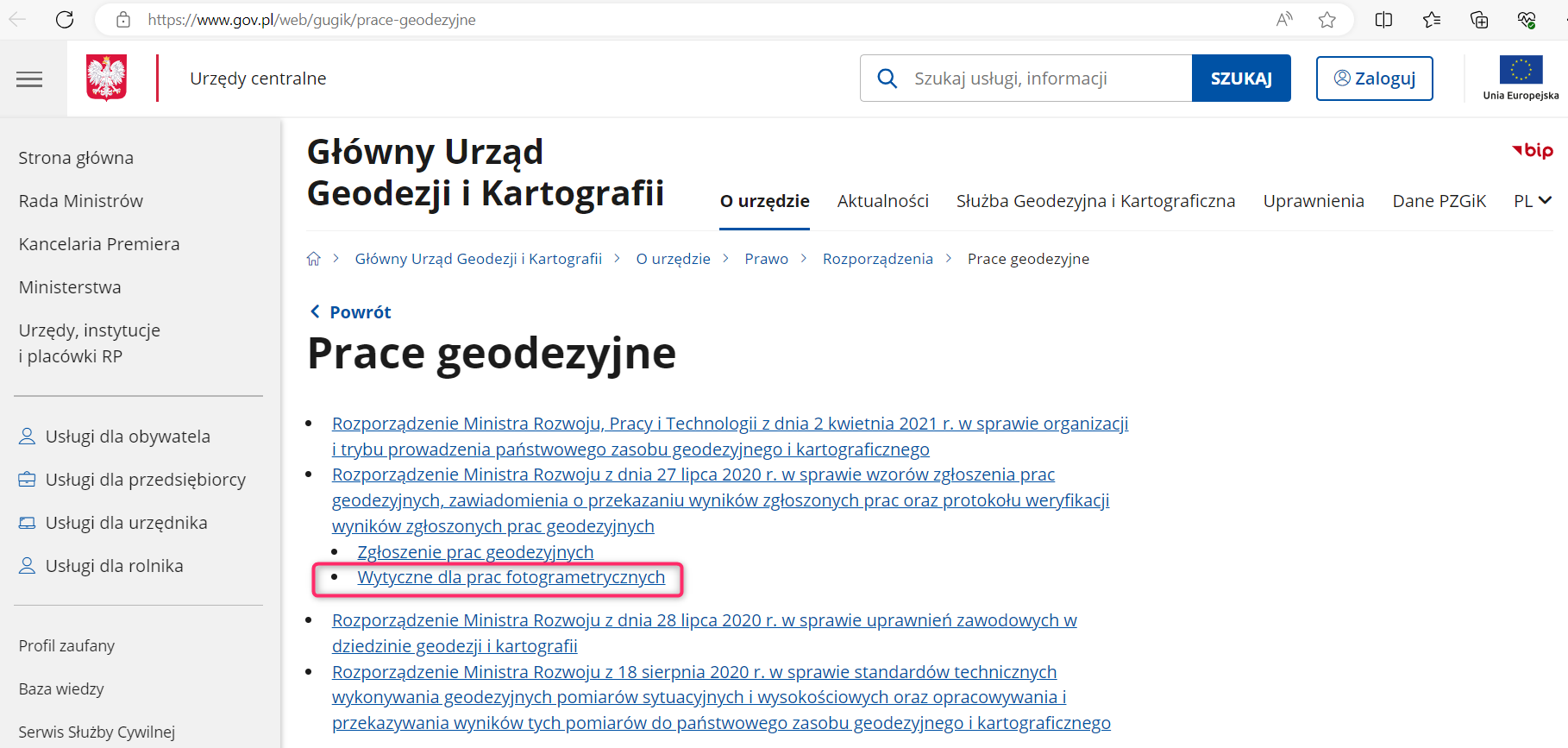
Task: Click the home breadcrumb icon
Action: [314, 259]
